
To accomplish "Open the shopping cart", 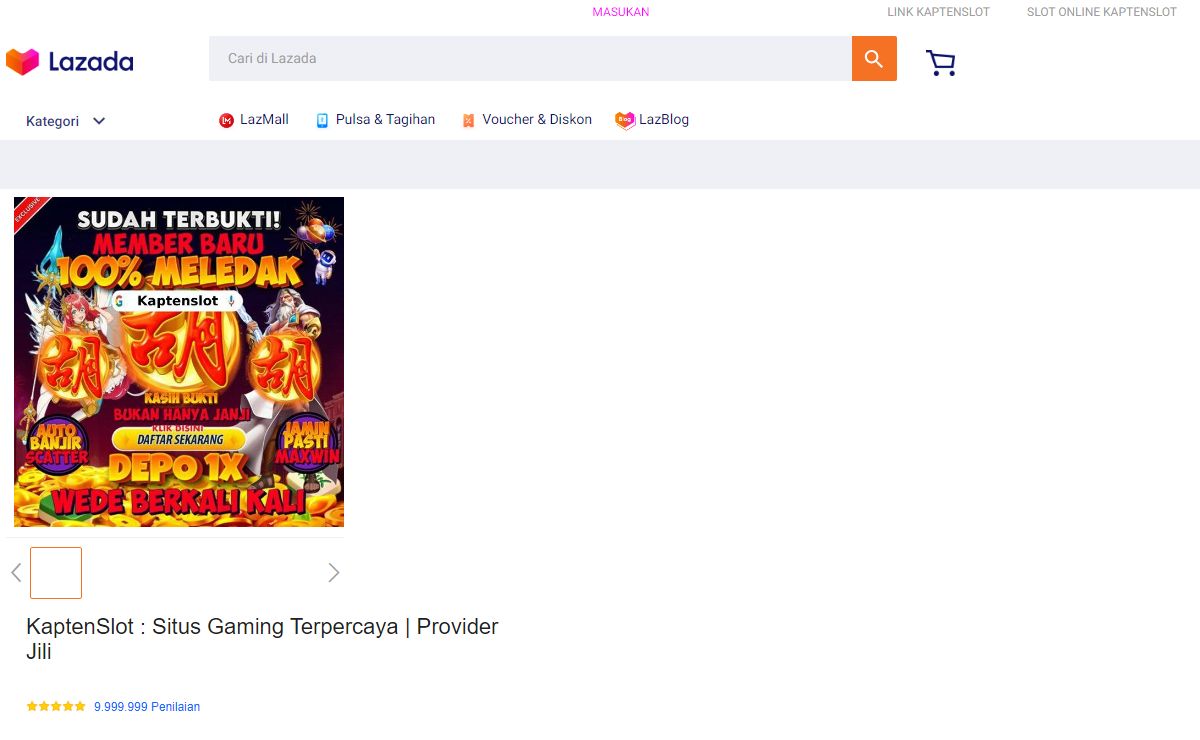I will (x=941, y=63).
